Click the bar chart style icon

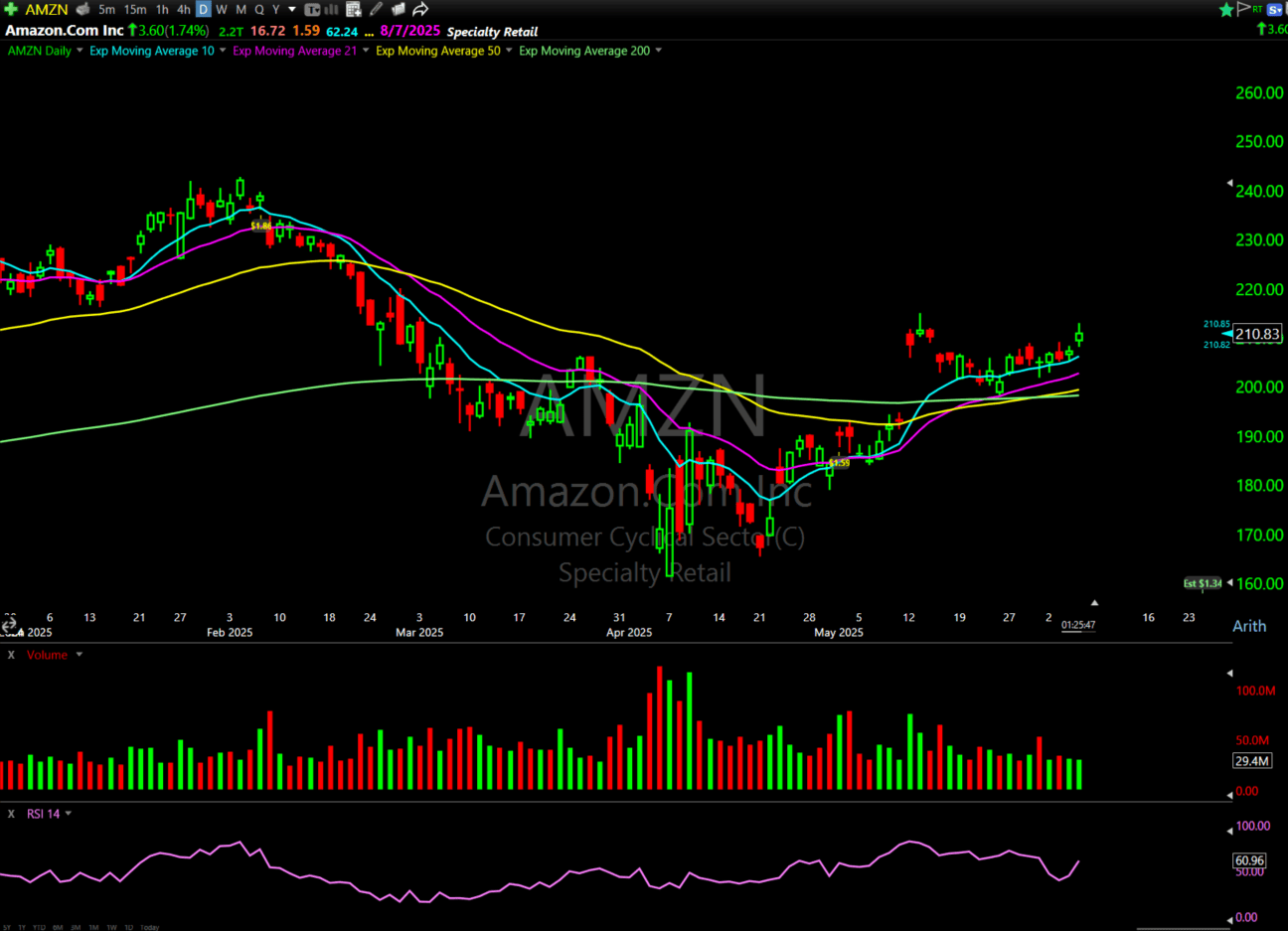point(331,10)
